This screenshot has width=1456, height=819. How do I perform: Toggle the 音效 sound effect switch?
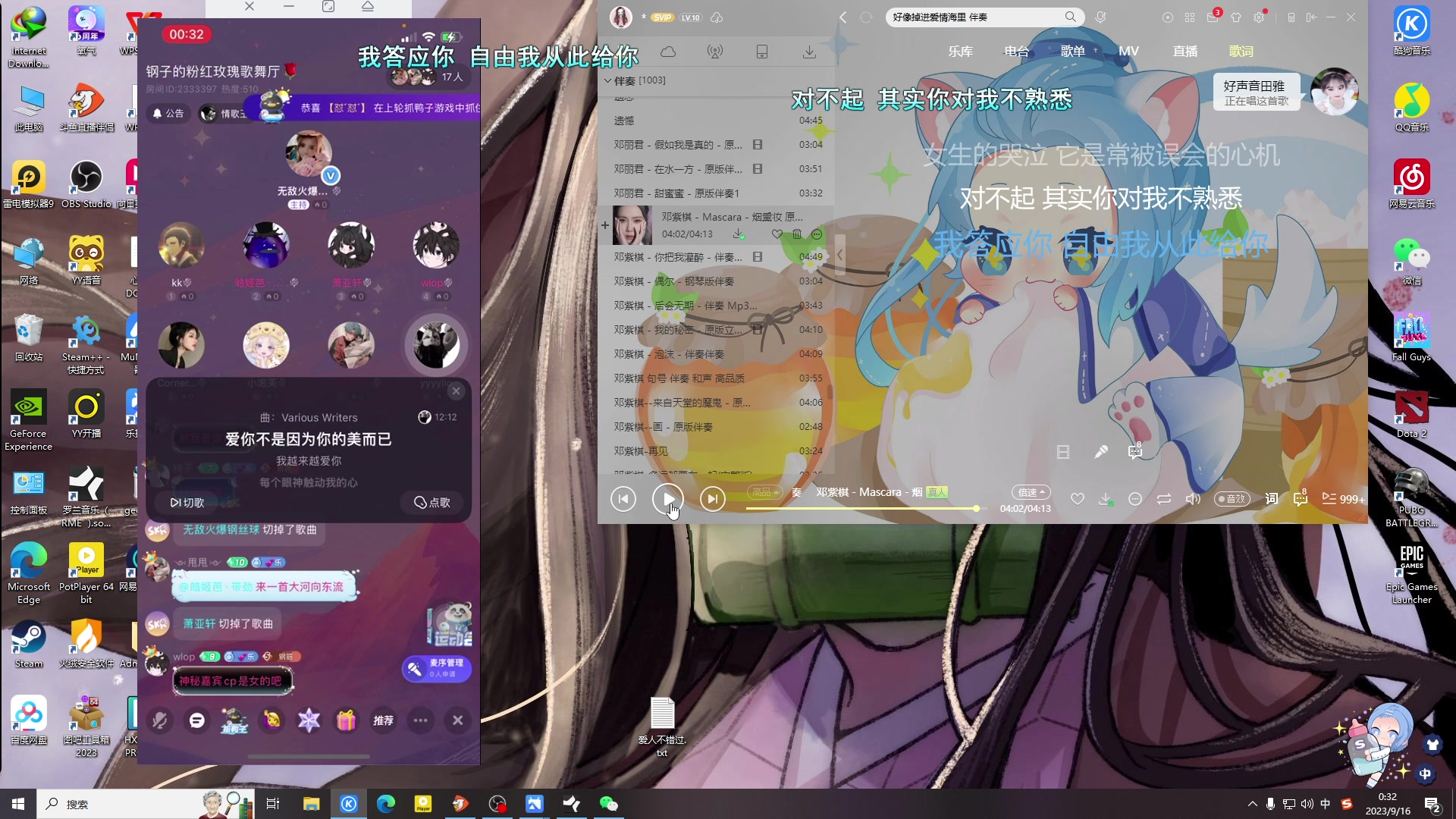pos(1232,499)
